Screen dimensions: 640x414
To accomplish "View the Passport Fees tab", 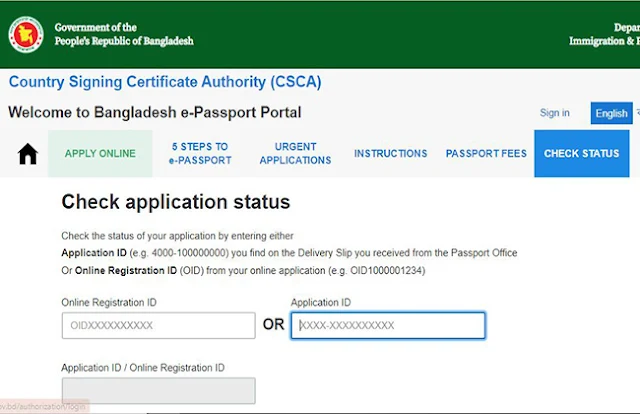I will [486, 154].
